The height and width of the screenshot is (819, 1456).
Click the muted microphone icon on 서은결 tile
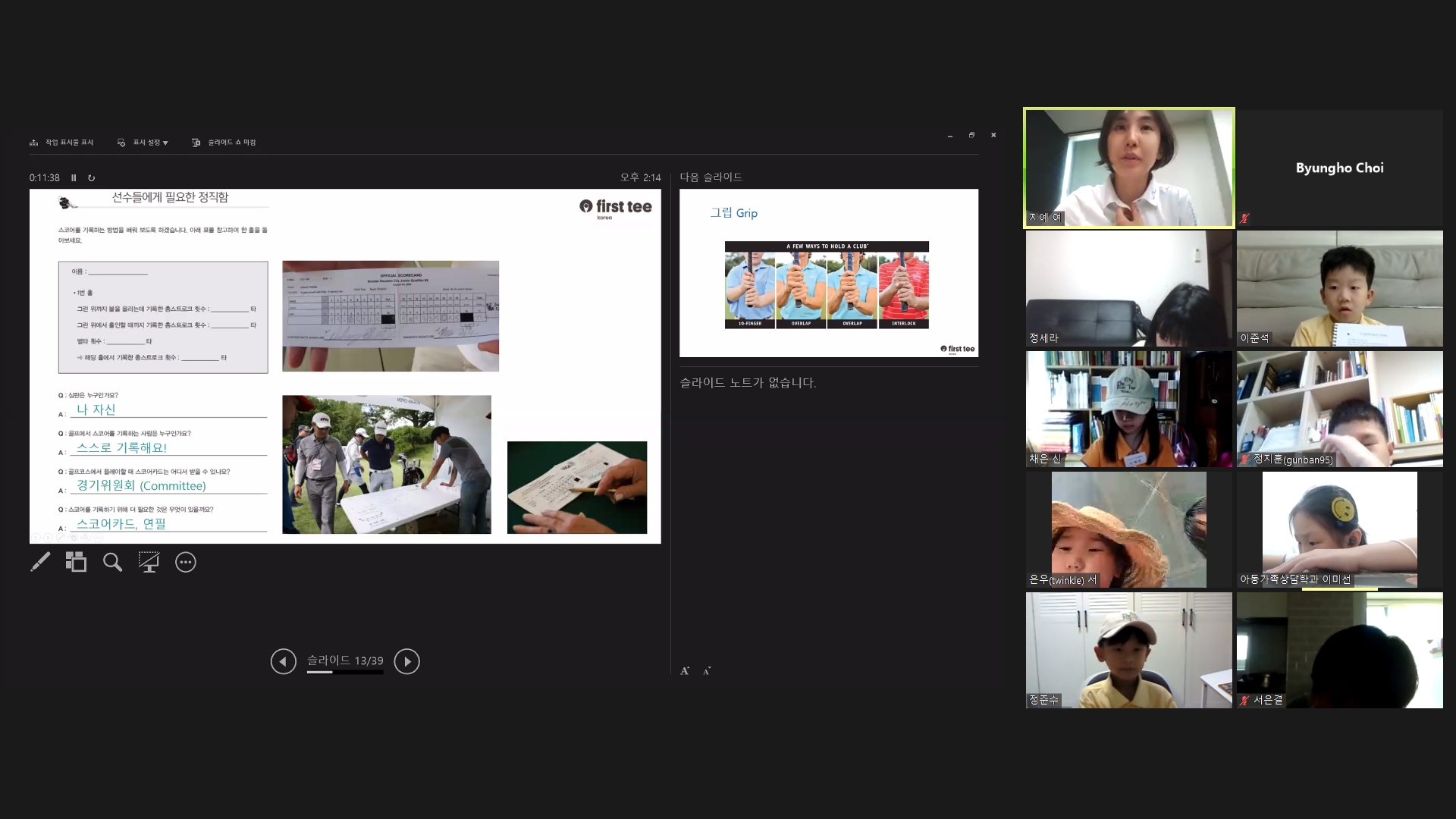pos(1244,701)
